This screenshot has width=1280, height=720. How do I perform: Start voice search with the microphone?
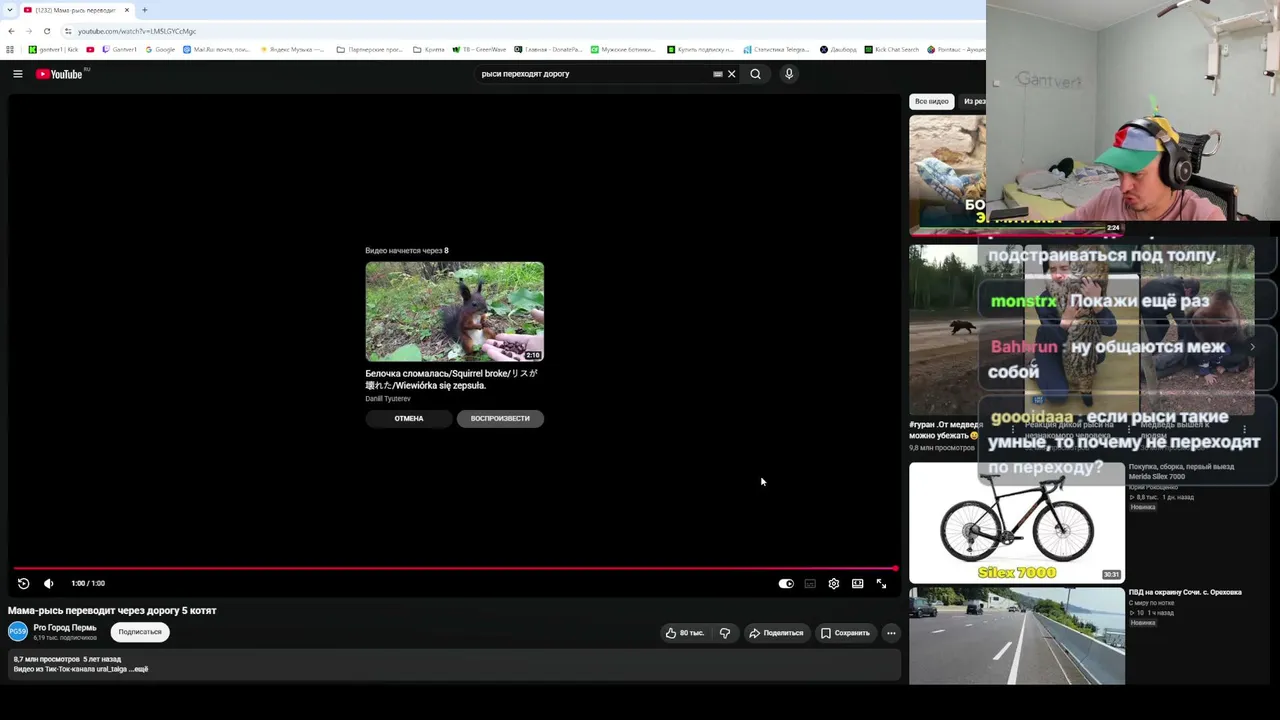789,74
